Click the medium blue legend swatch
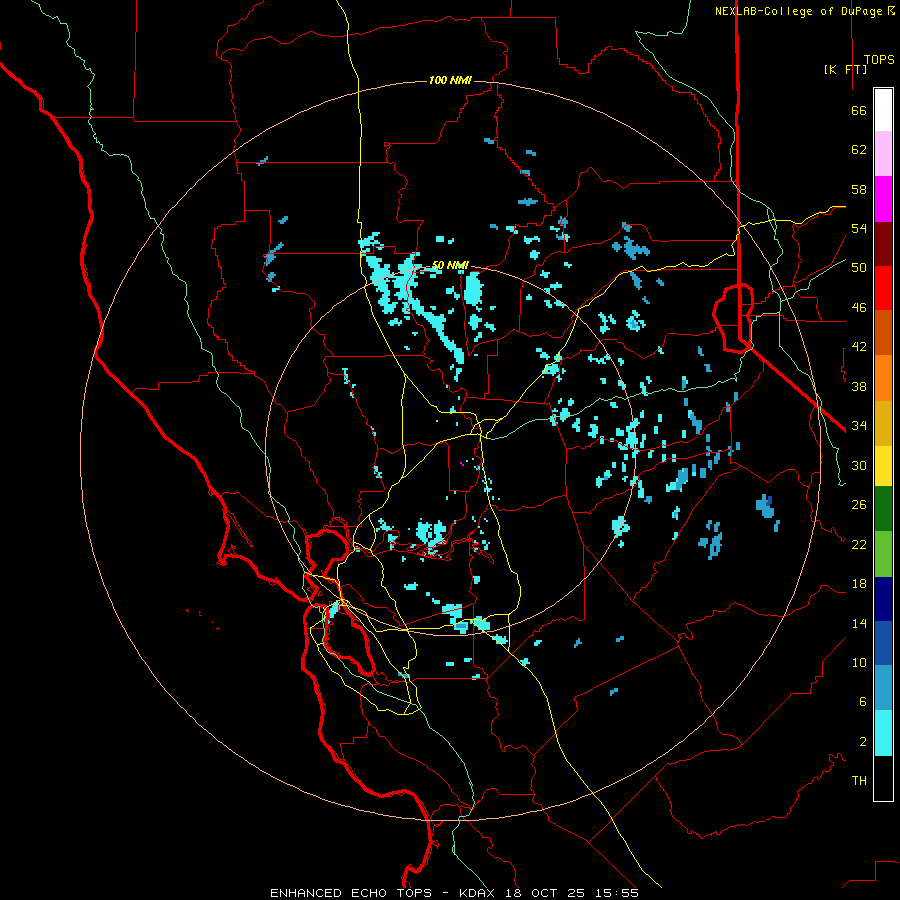The height and width of the screenshot is (900, 900). (883, 643)
